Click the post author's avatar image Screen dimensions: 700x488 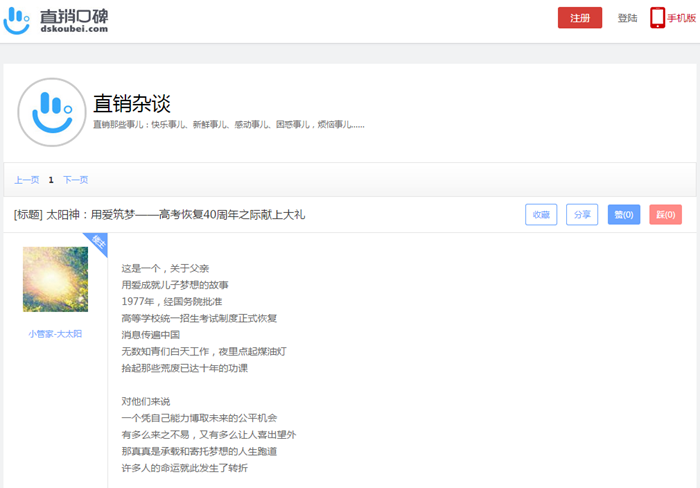[x=55, y=279]
